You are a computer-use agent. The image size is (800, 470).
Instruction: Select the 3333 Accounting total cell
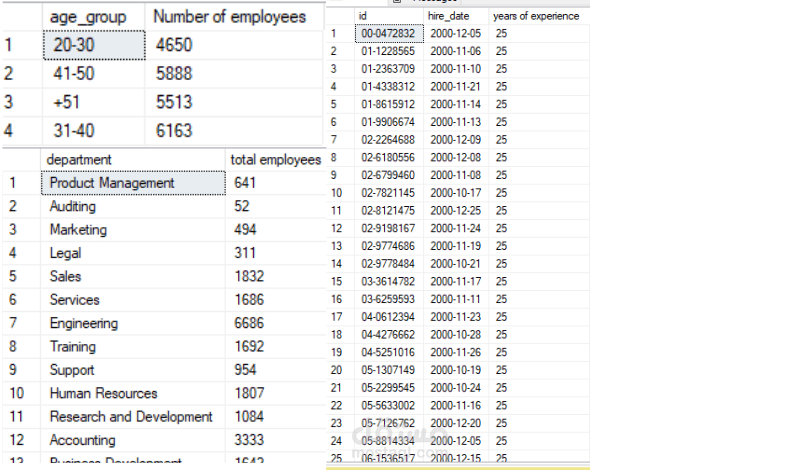(x=275, y=440)
